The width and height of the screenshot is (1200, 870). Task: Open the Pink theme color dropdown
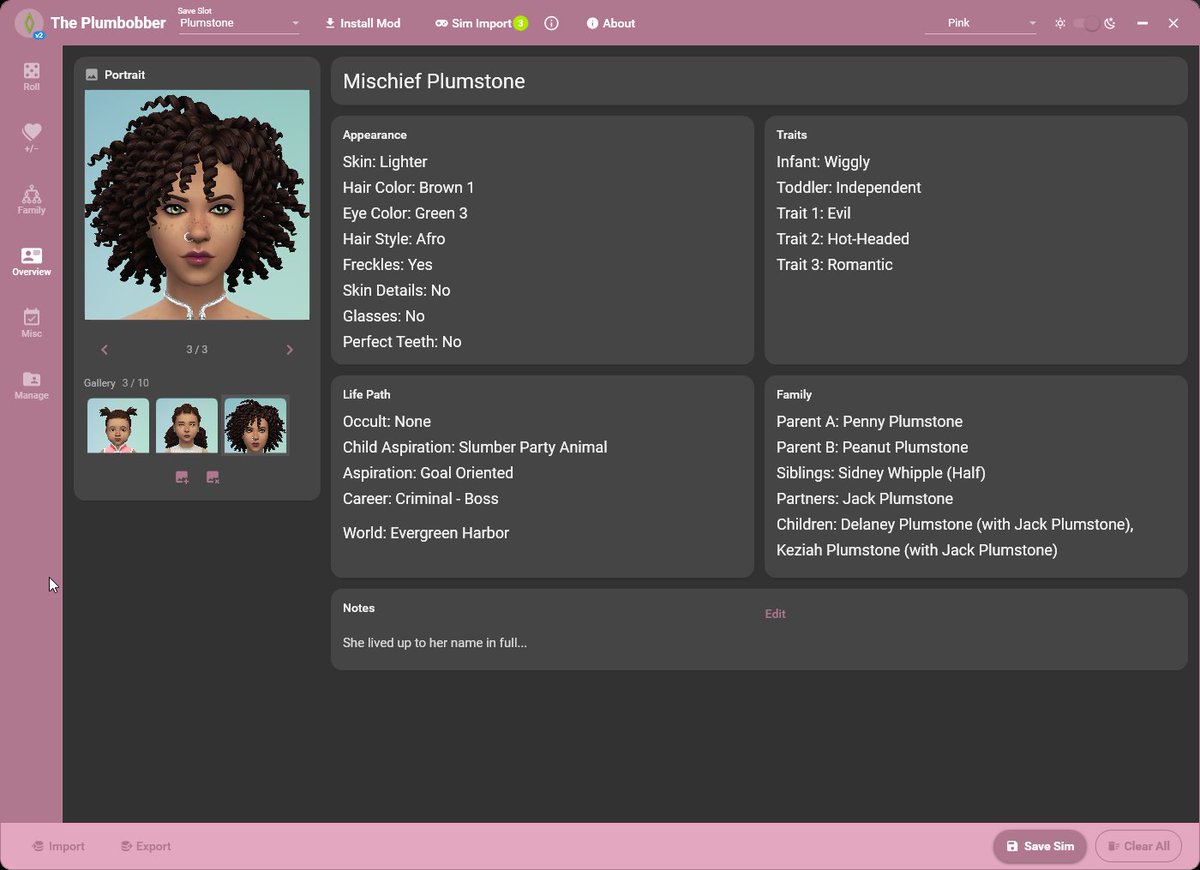982,23
